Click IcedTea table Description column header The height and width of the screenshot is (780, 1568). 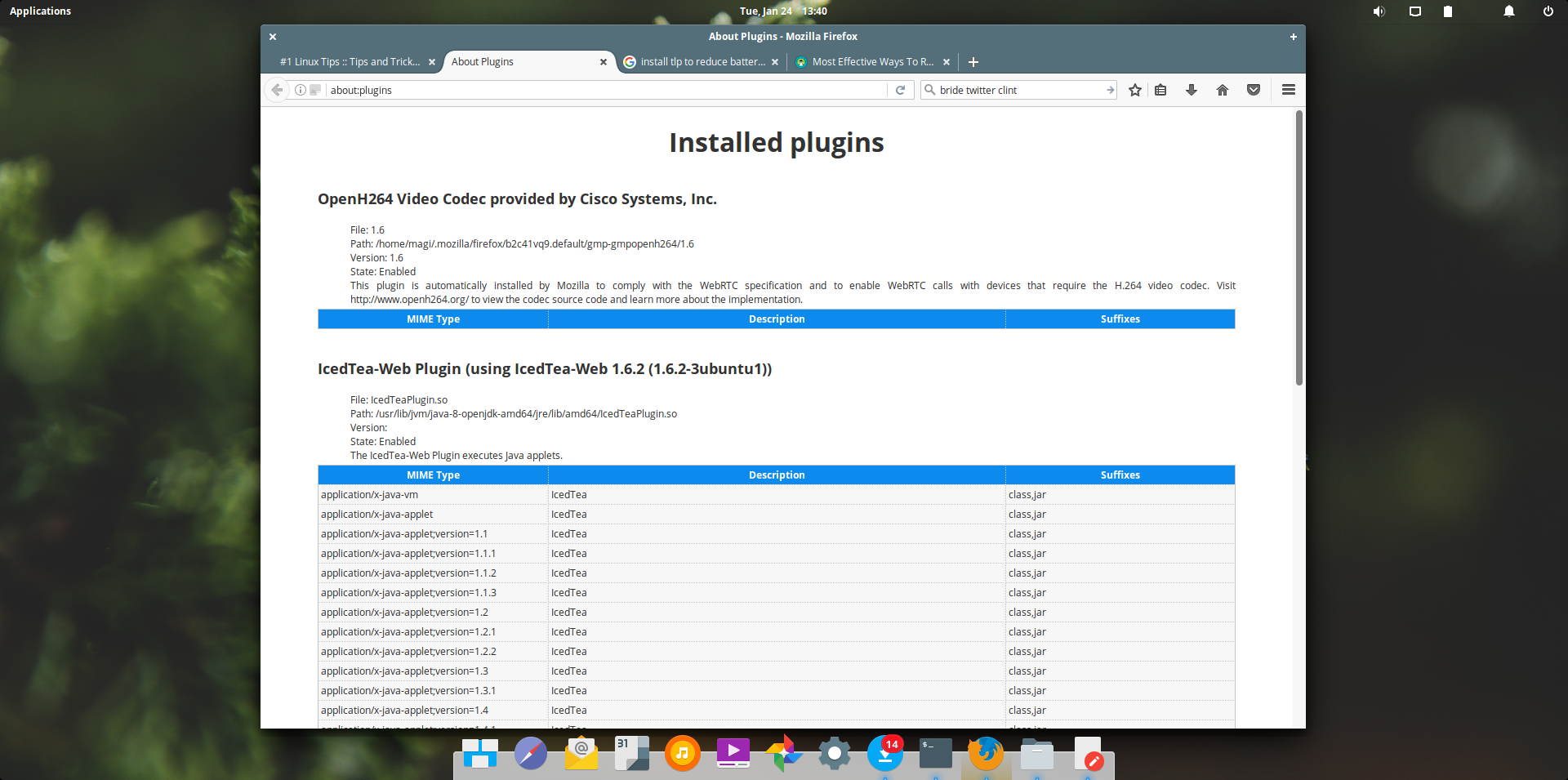[777, 475]
